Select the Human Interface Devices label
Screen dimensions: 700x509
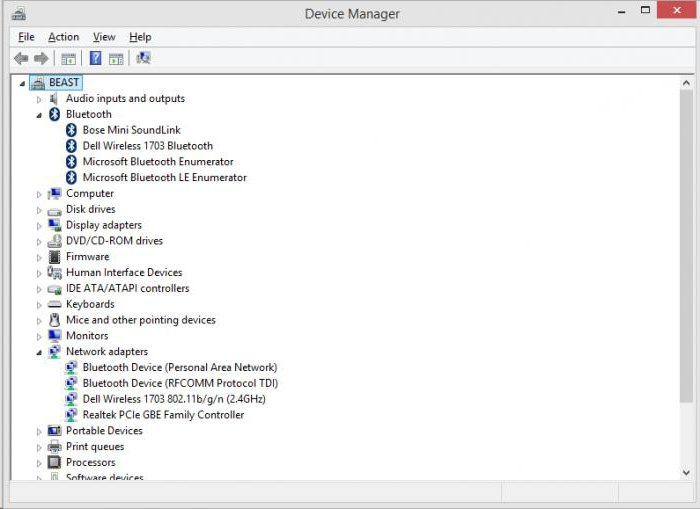click(x=124, y=272)
